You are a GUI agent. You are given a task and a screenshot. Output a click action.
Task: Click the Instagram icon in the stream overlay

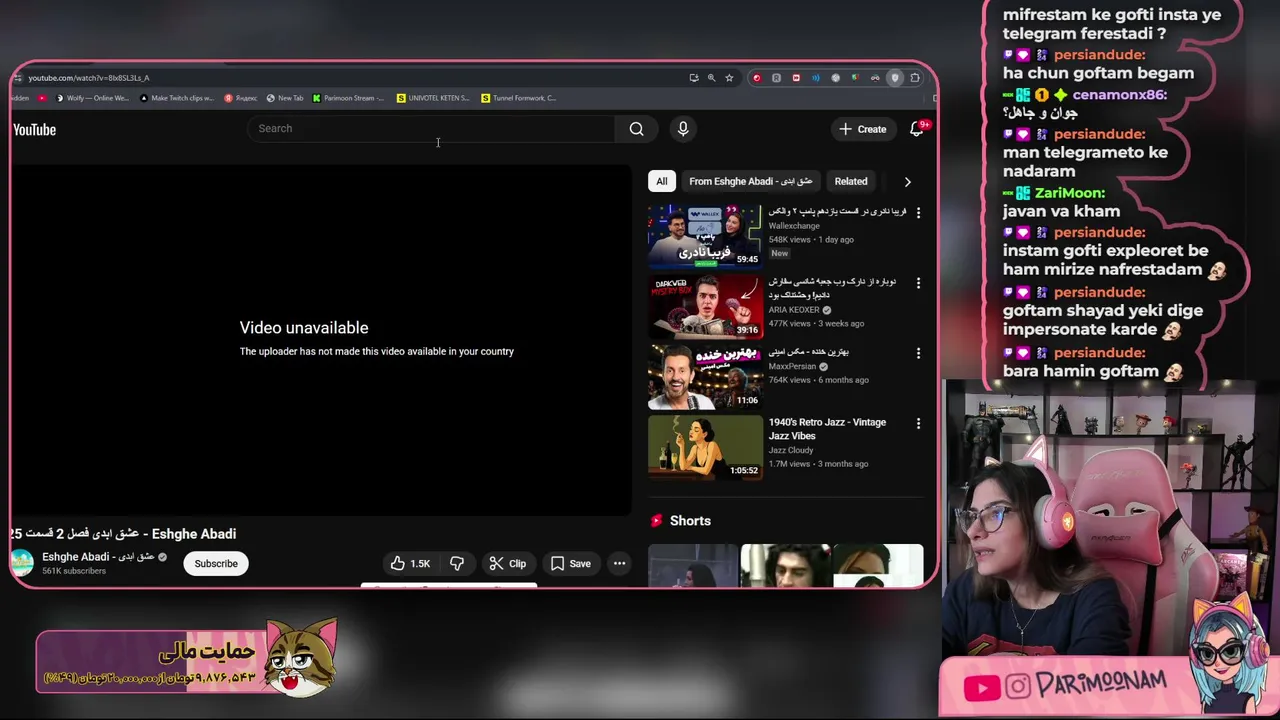click(1018, 687)
